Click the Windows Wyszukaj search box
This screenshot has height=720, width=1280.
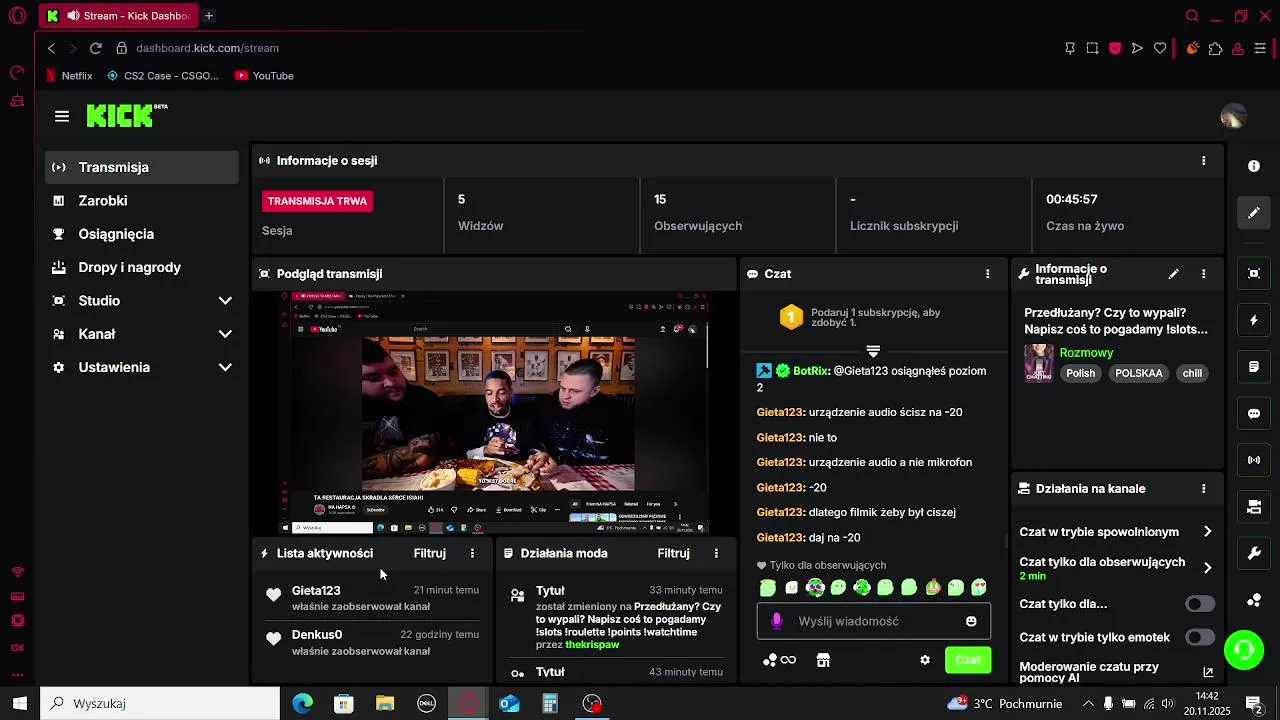[x=160, y=704]
